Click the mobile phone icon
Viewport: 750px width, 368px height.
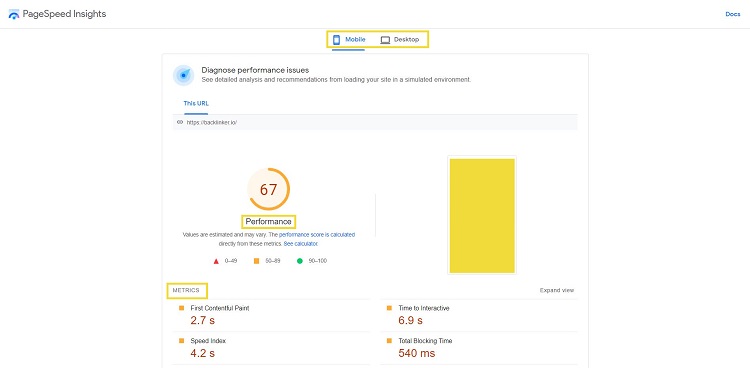pos(336,40)
